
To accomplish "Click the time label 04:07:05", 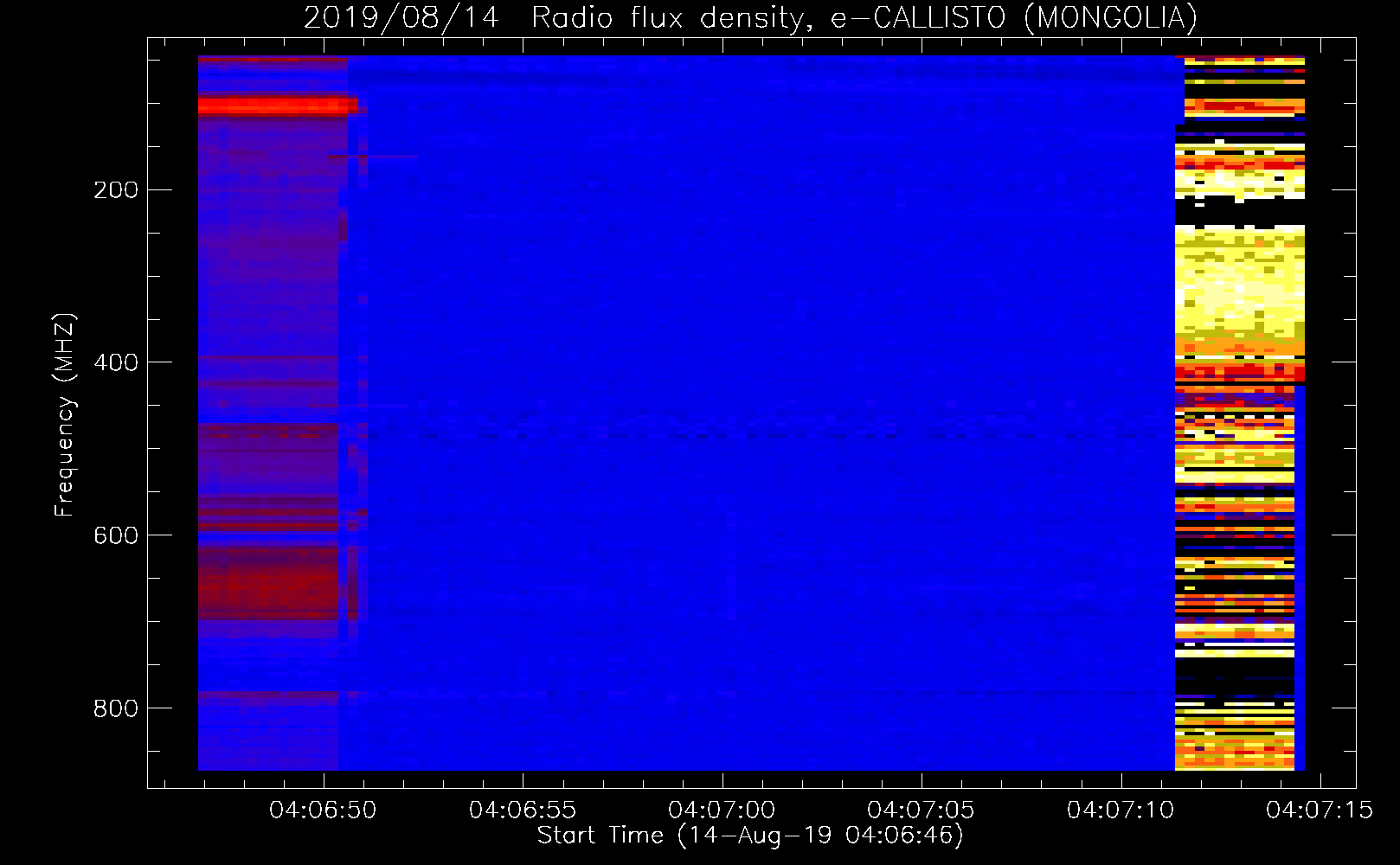I will 921,811.
